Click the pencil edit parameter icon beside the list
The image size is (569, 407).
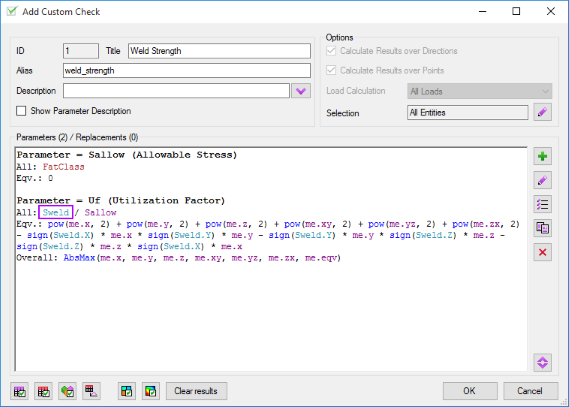pos(543,180)
